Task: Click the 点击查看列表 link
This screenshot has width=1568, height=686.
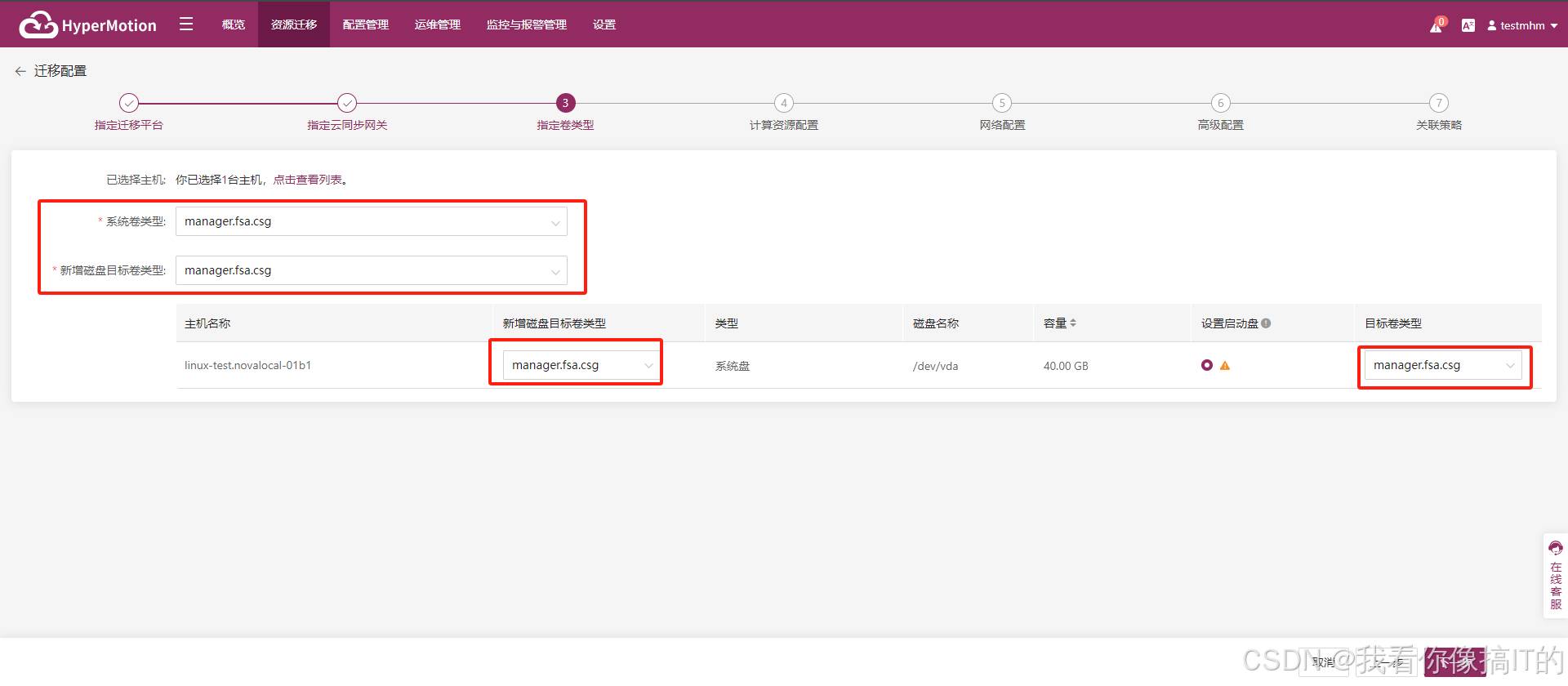Action: (307, 180)
